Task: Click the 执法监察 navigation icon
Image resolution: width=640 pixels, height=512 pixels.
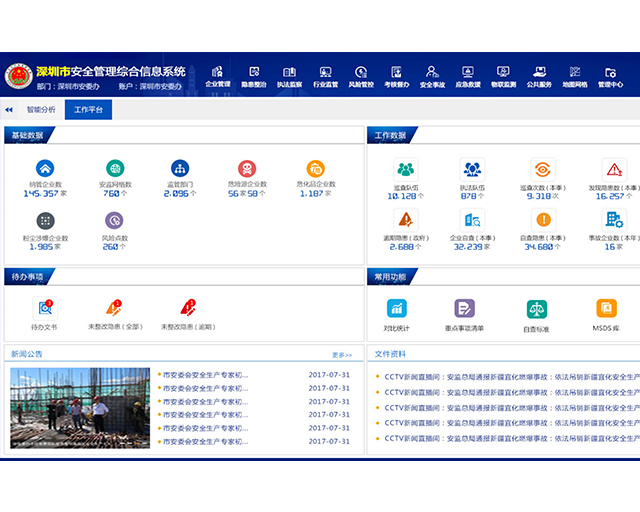Action: (x=289, y=76)
